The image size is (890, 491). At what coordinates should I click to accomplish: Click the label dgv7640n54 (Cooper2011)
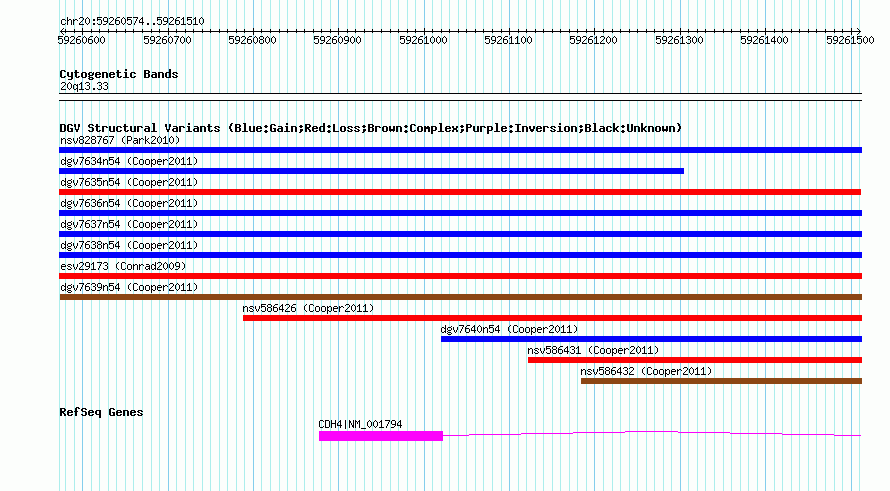click(509, 329)
